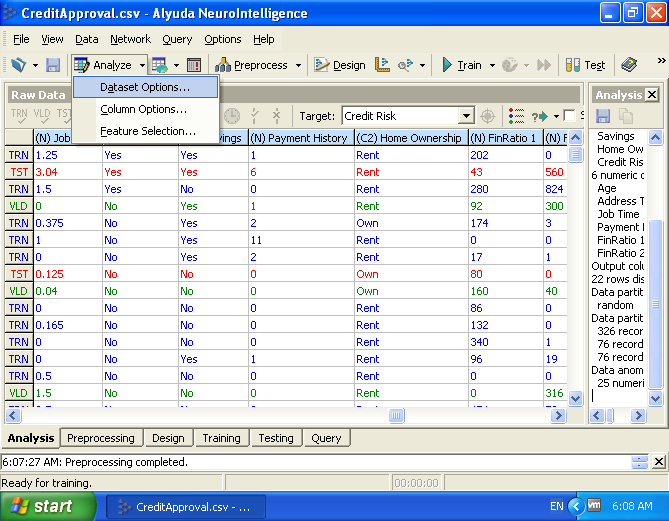Click the partition data table icon
The image size is (669, 521).
click(160, 65)
